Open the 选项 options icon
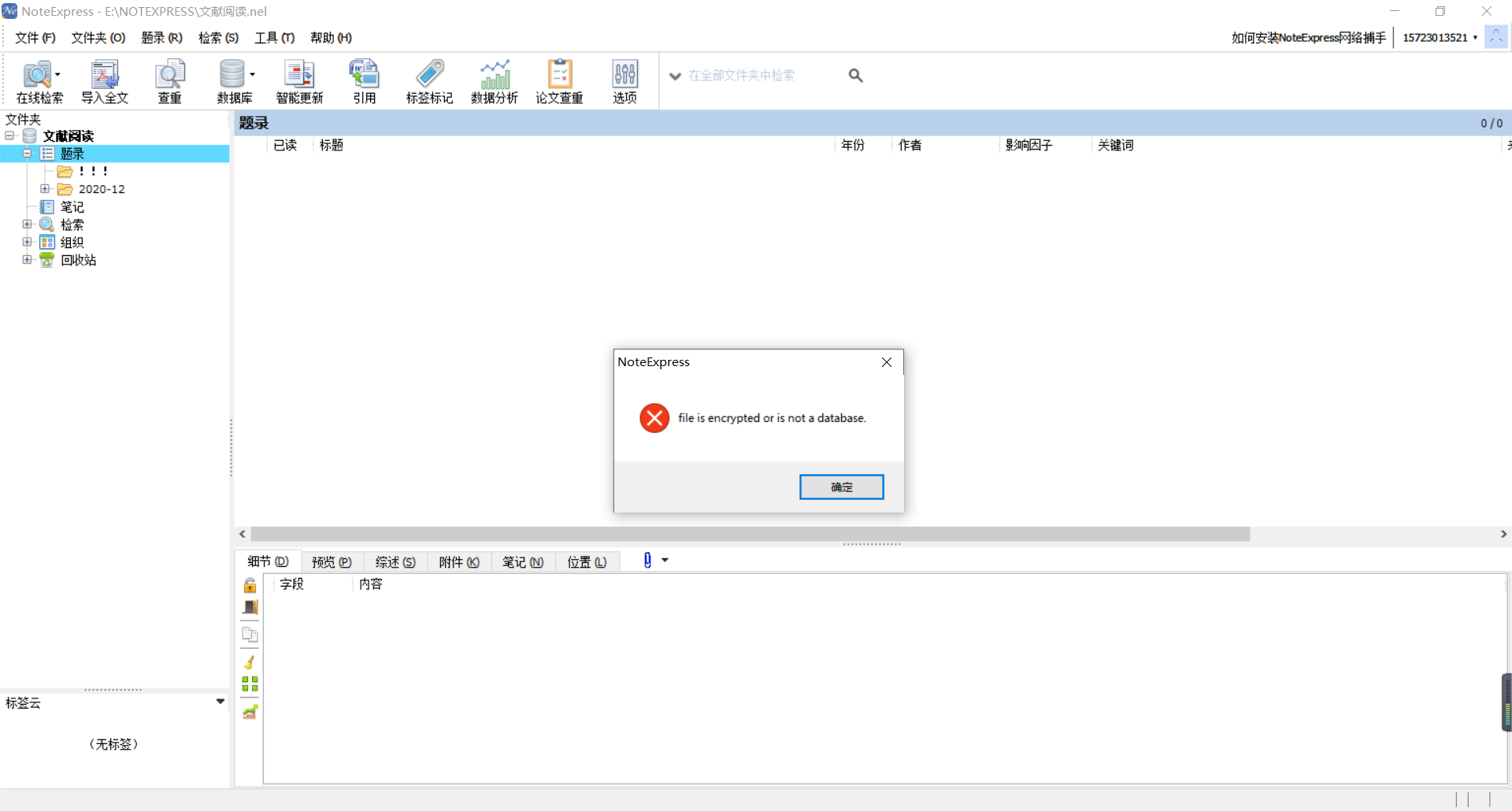Image resolution: width=1512 pixels, height=811 pixels. pos(625,82)
